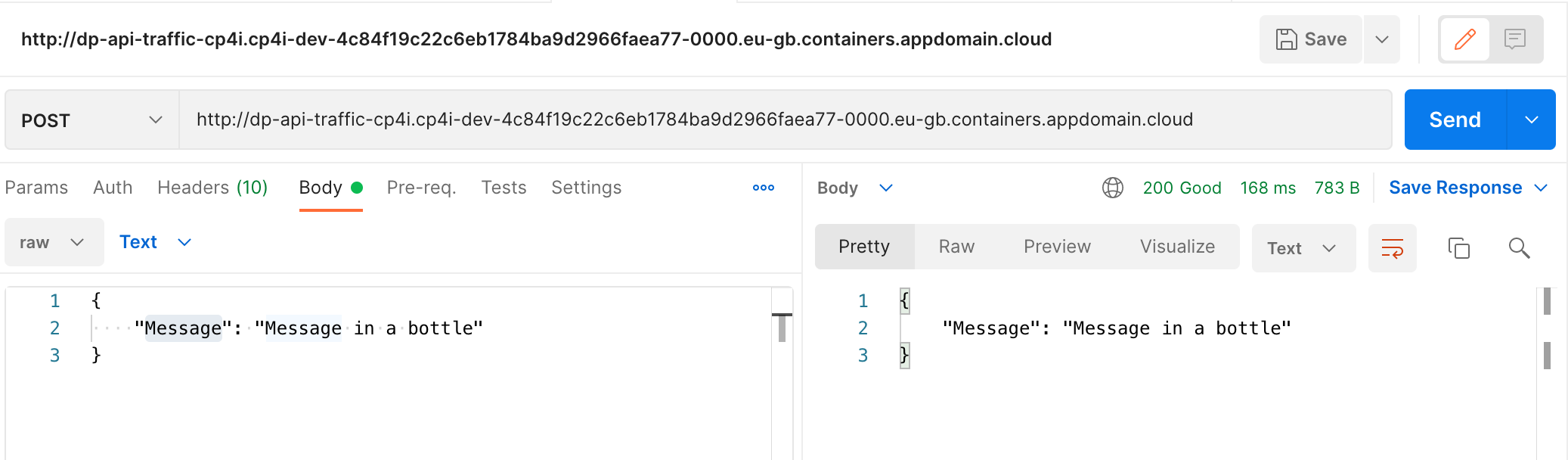Copy response with the copy icon
1568x460 pixels.
[1458, 248]
